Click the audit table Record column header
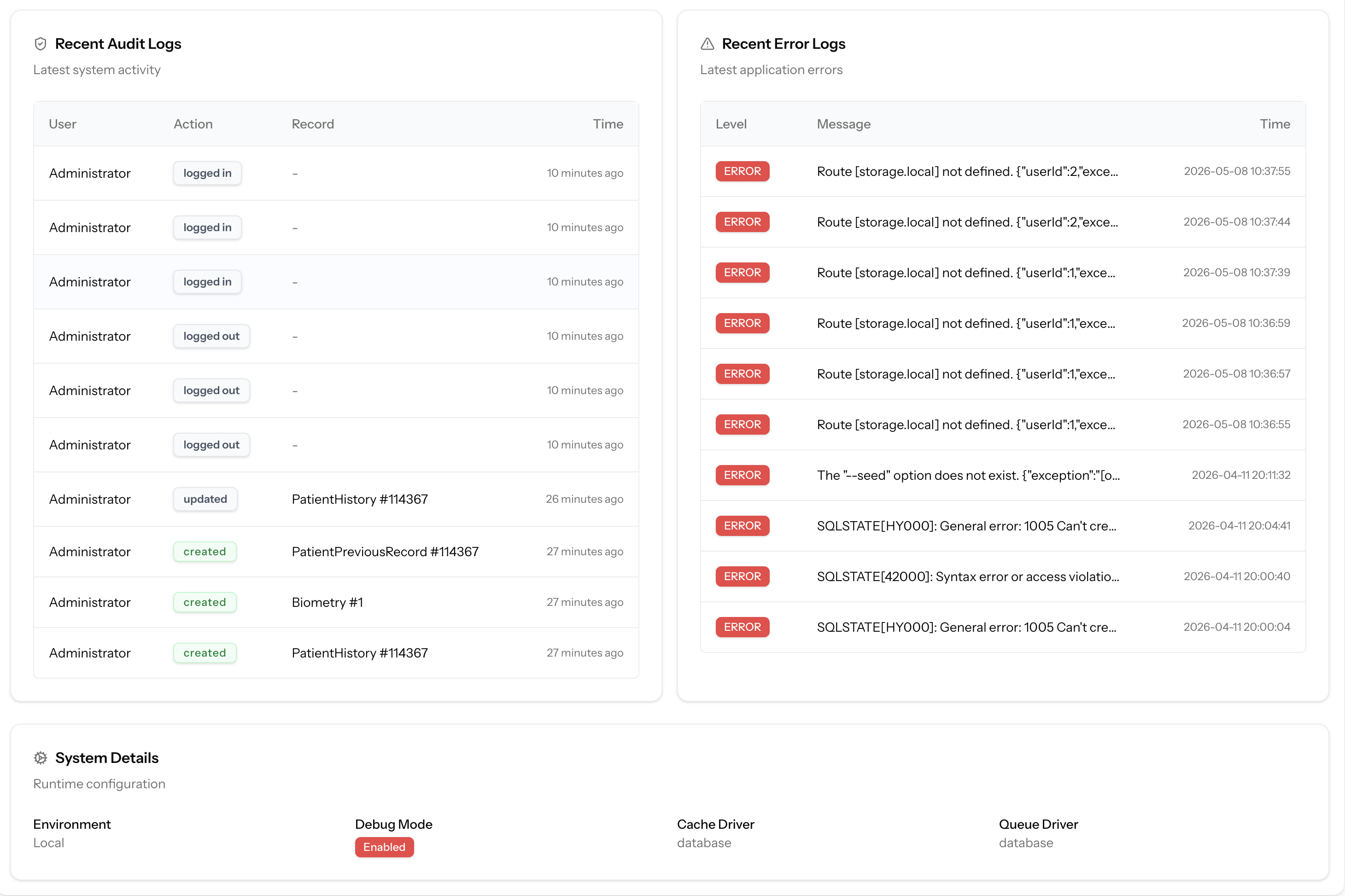Viewport: 1345px width, 896px height. click(x=313, y=124)
